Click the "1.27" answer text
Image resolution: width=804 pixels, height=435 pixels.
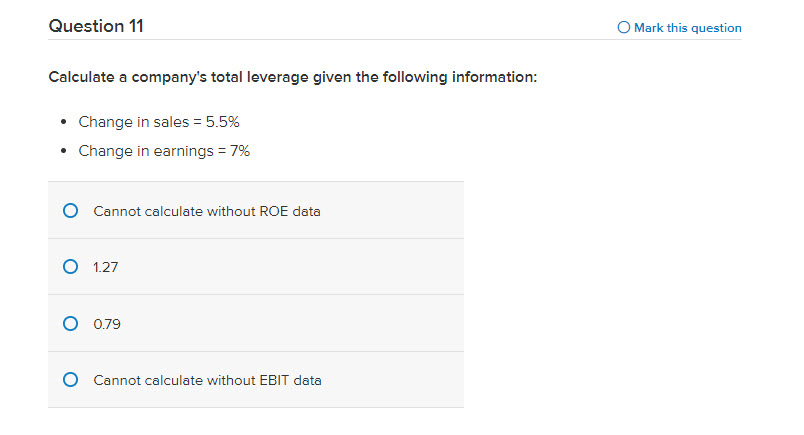pyautogui.click(x=106, y=267)
